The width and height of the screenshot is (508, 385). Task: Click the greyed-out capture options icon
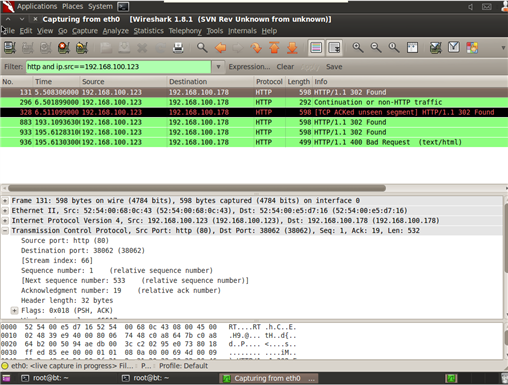(x=28, y=48)
